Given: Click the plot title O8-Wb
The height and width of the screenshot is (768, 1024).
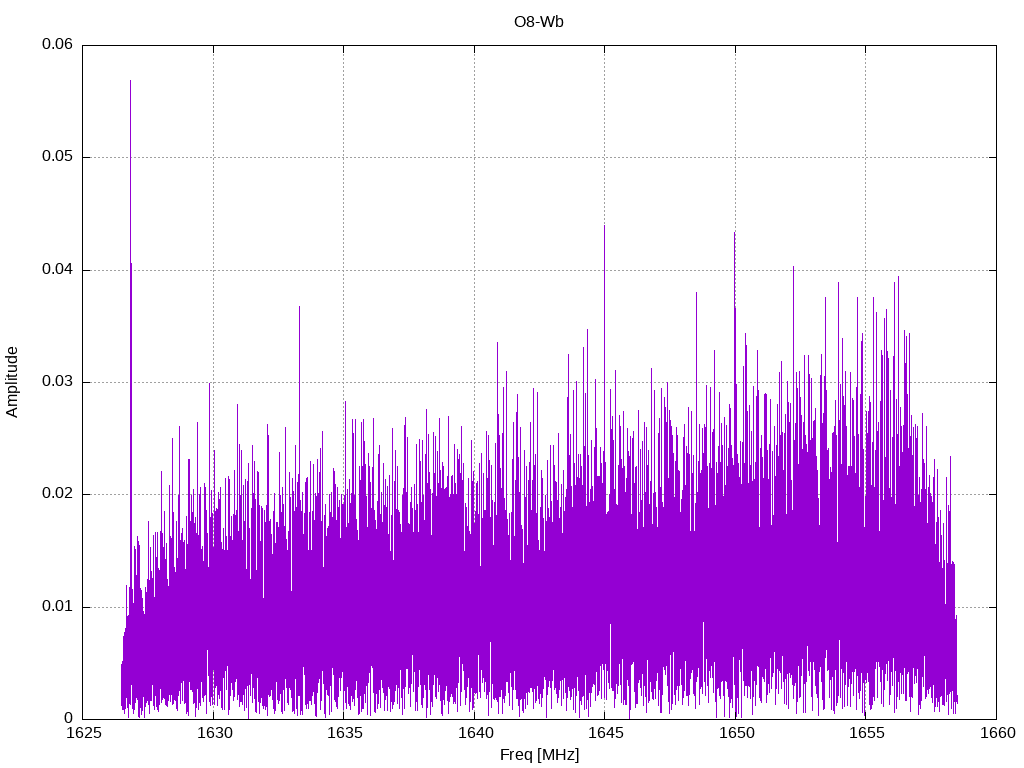Looking at the screenshot, I should pos(538,22).
